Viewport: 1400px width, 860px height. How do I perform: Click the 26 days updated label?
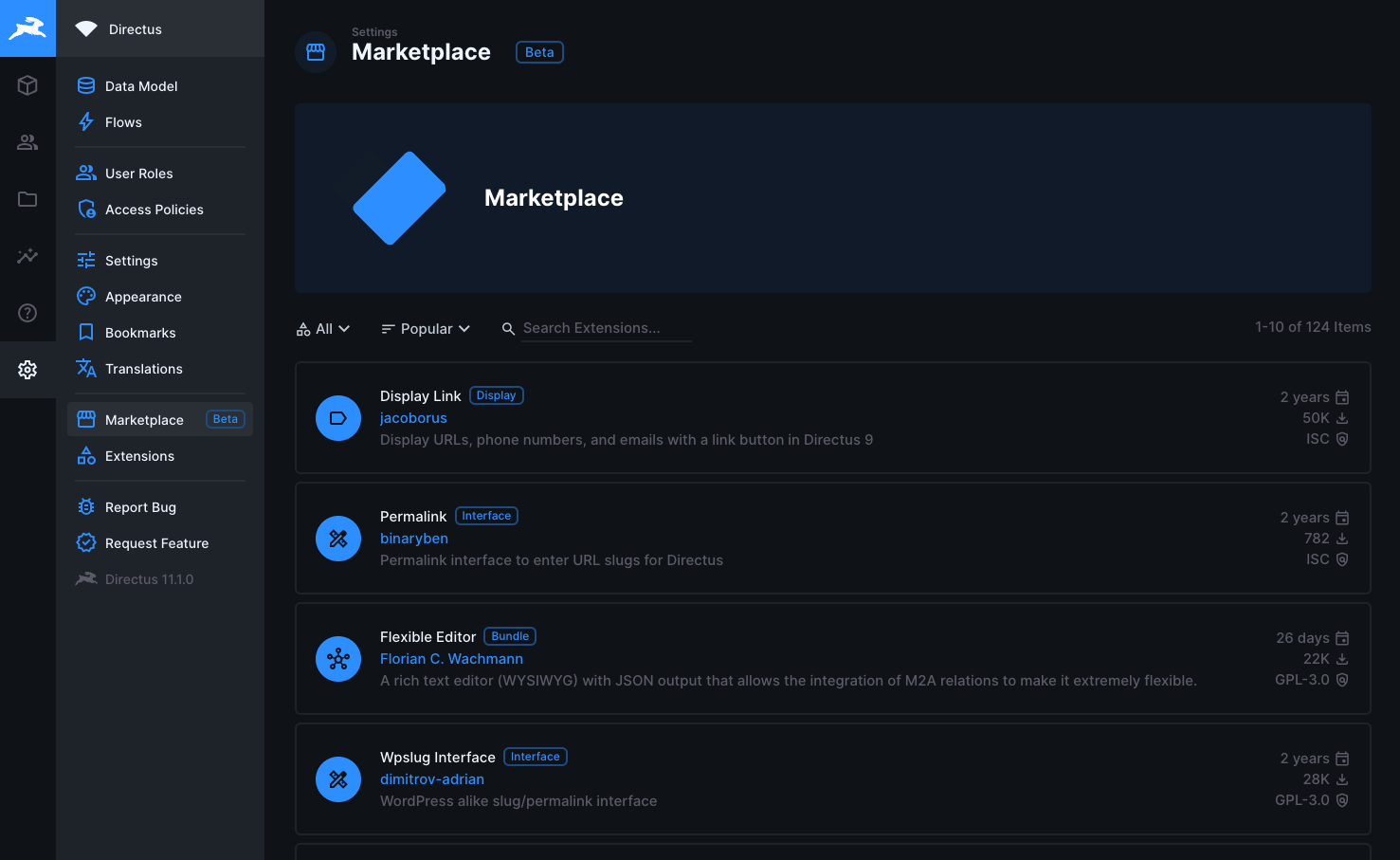(1302, 638)
